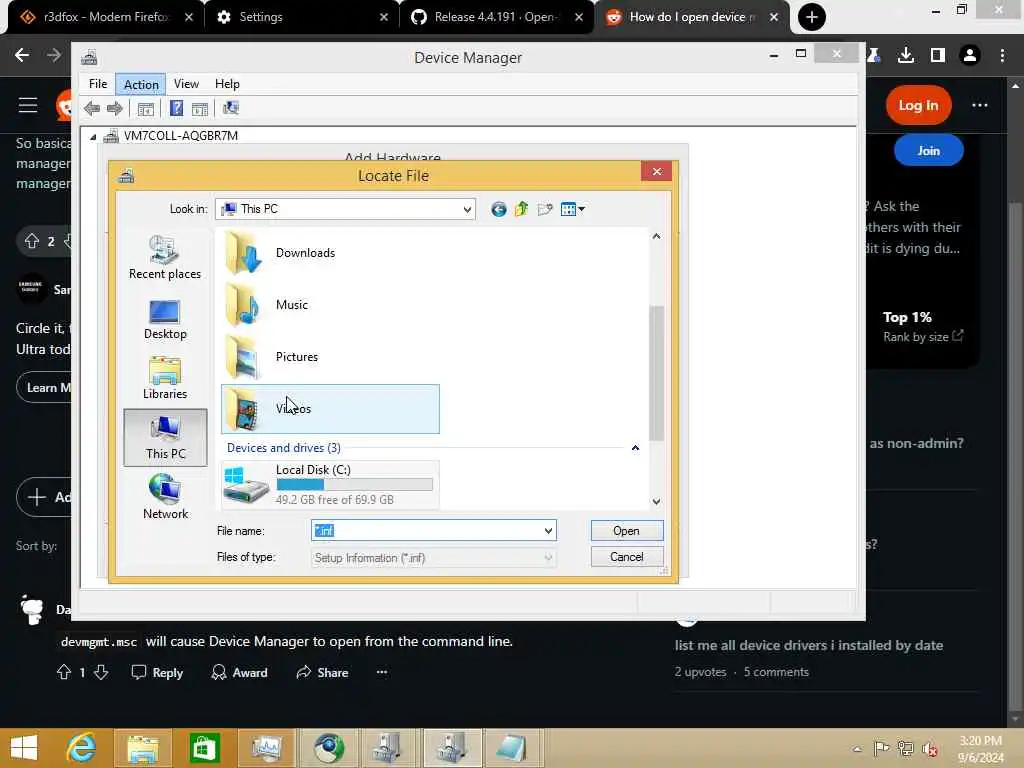The height and width of the screenshot is (768, 1024).
Task: Click browser profile avatar icon
Action: pyautogui.click(x=970, y=56)
